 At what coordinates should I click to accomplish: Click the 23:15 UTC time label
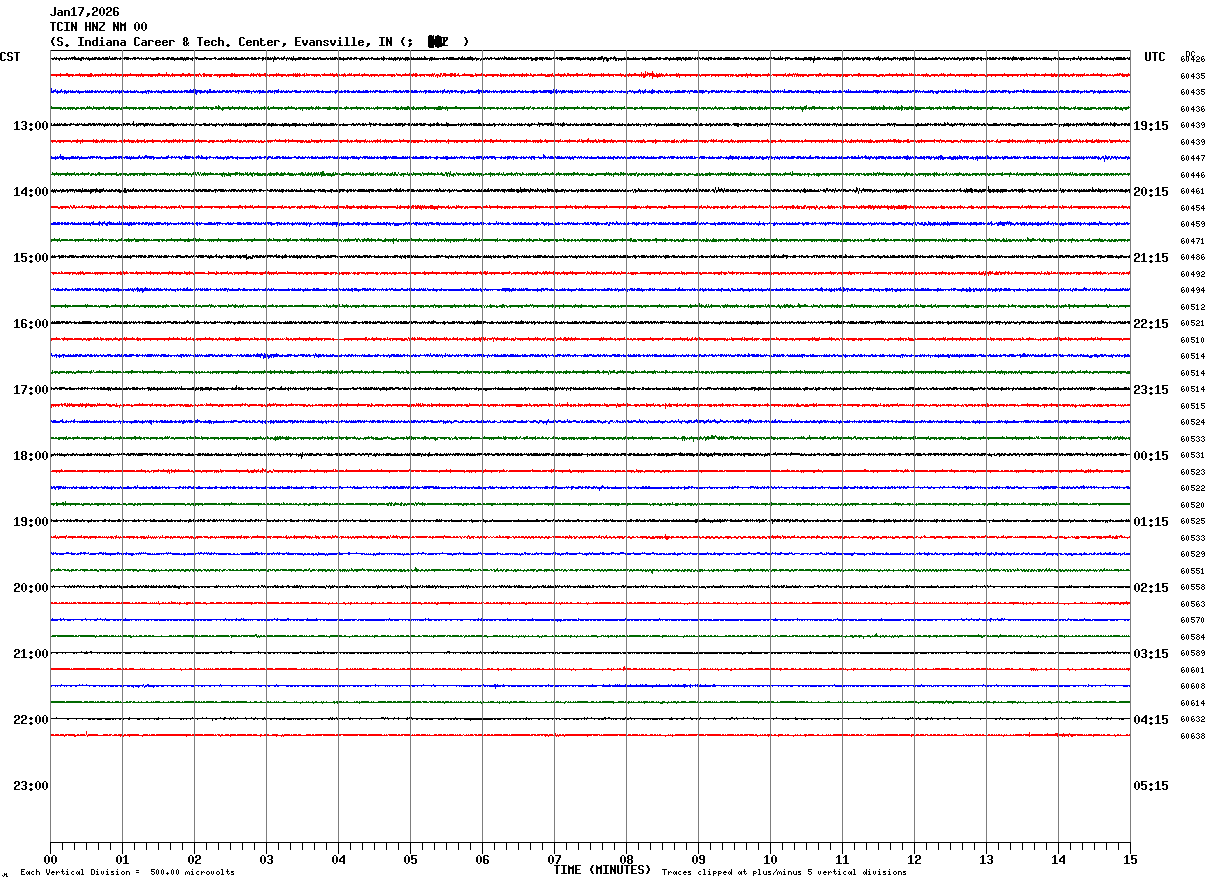coord(1151,390)
